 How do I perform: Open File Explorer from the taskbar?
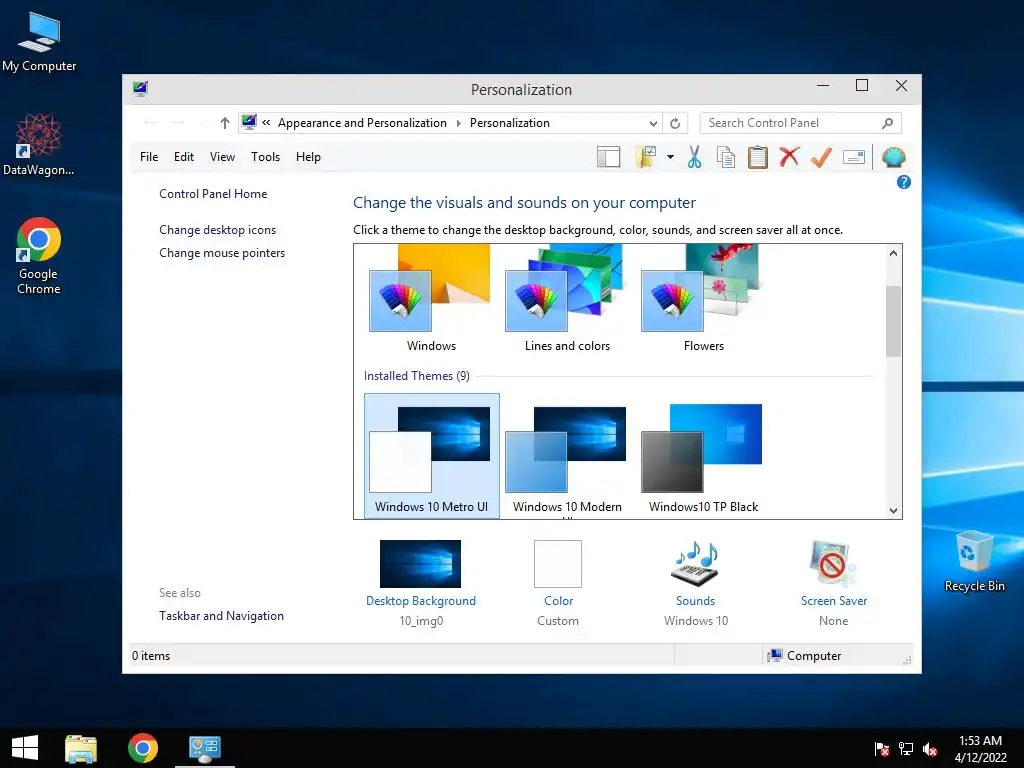click(x=81, y=748)
